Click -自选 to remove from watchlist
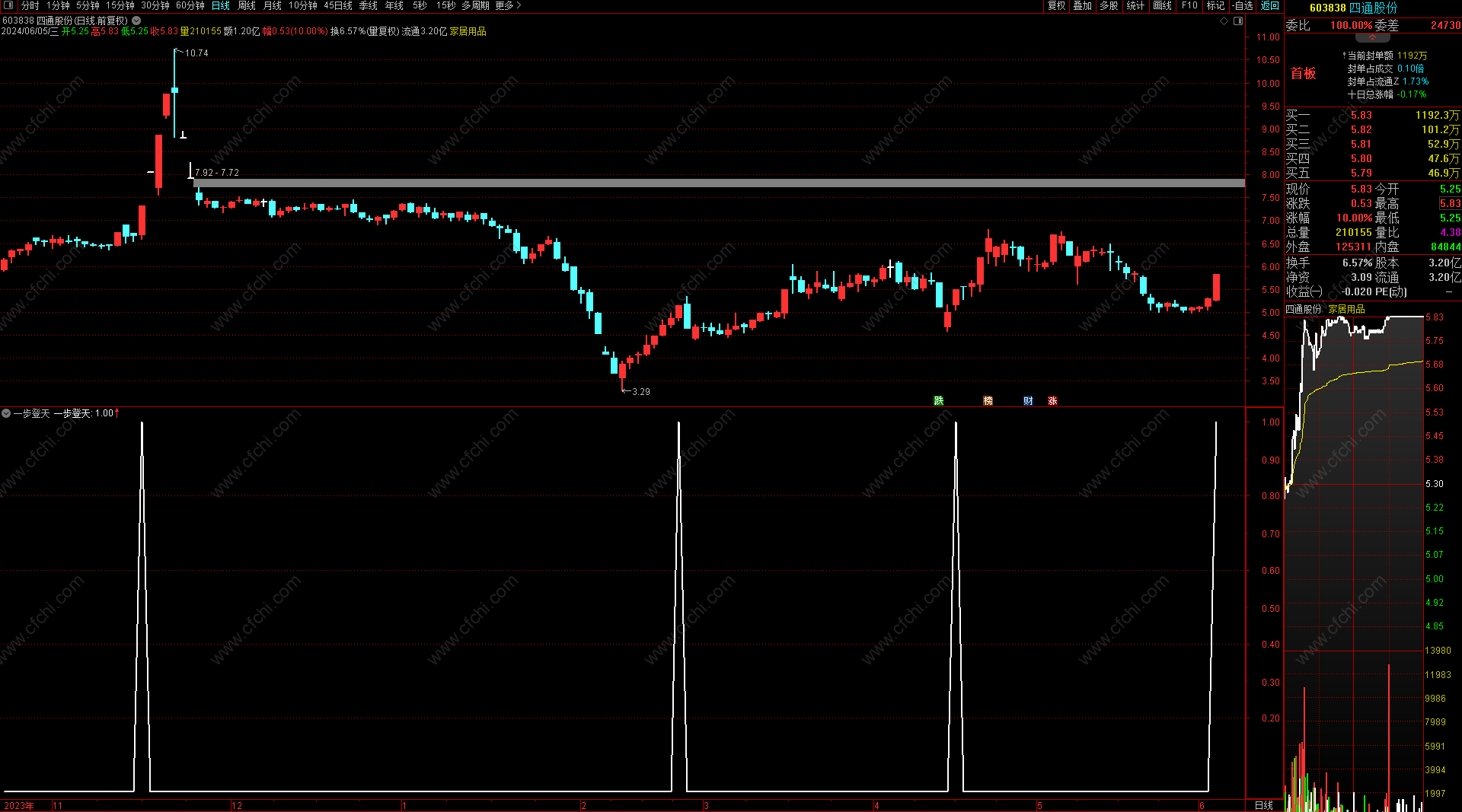The height and width of the screenshot is (812, 1462). pyautogui.click(x=1243, y=5)
